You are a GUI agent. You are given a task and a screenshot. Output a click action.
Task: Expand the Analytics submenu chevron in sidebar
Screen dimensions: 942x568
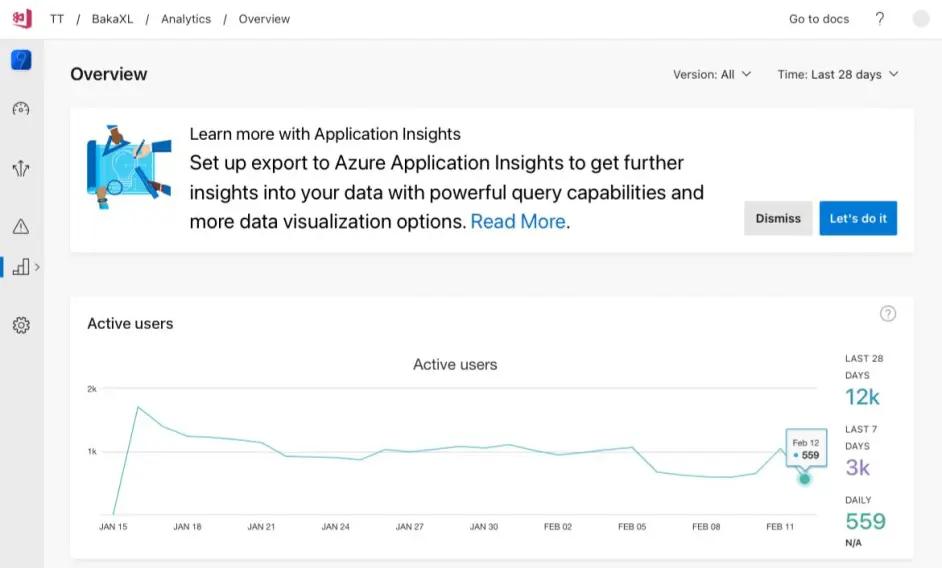(x=38, y=267)
